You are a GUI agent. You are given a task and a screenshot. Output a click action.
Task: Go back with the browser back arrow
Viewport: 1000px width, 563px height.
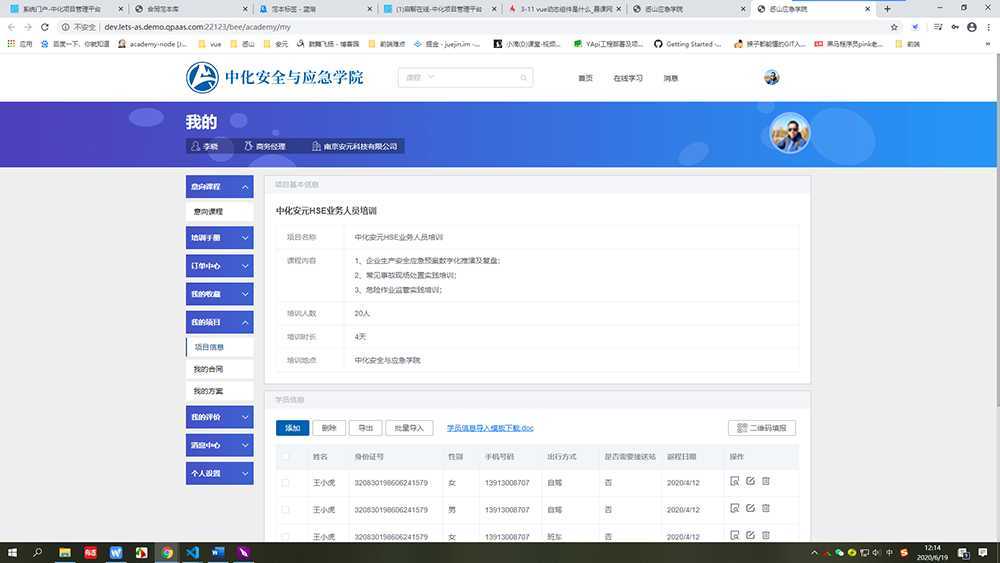(11, 27)
